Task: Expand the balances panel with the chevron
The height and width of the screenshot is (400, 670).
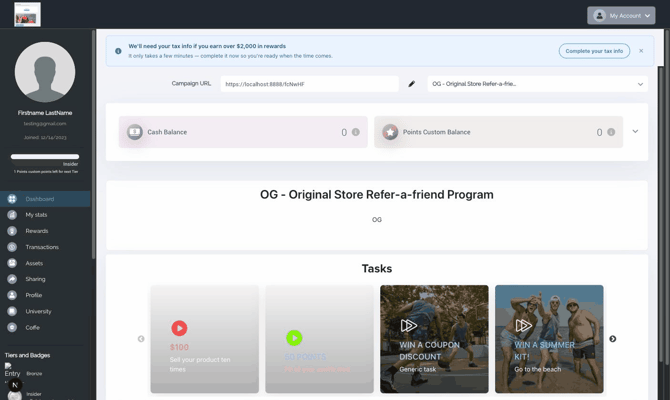Action: point(635,132)
